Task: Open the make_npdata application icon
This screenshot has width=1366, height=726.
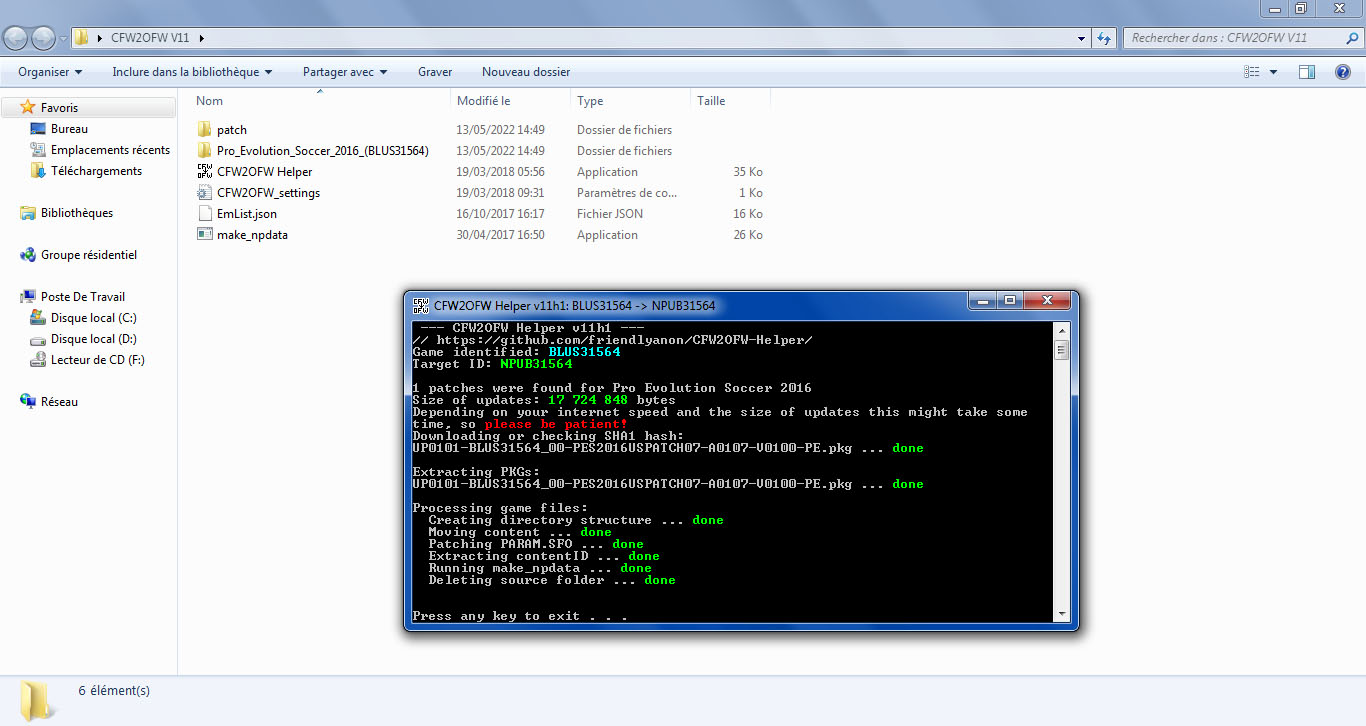Action: [205, 235]
